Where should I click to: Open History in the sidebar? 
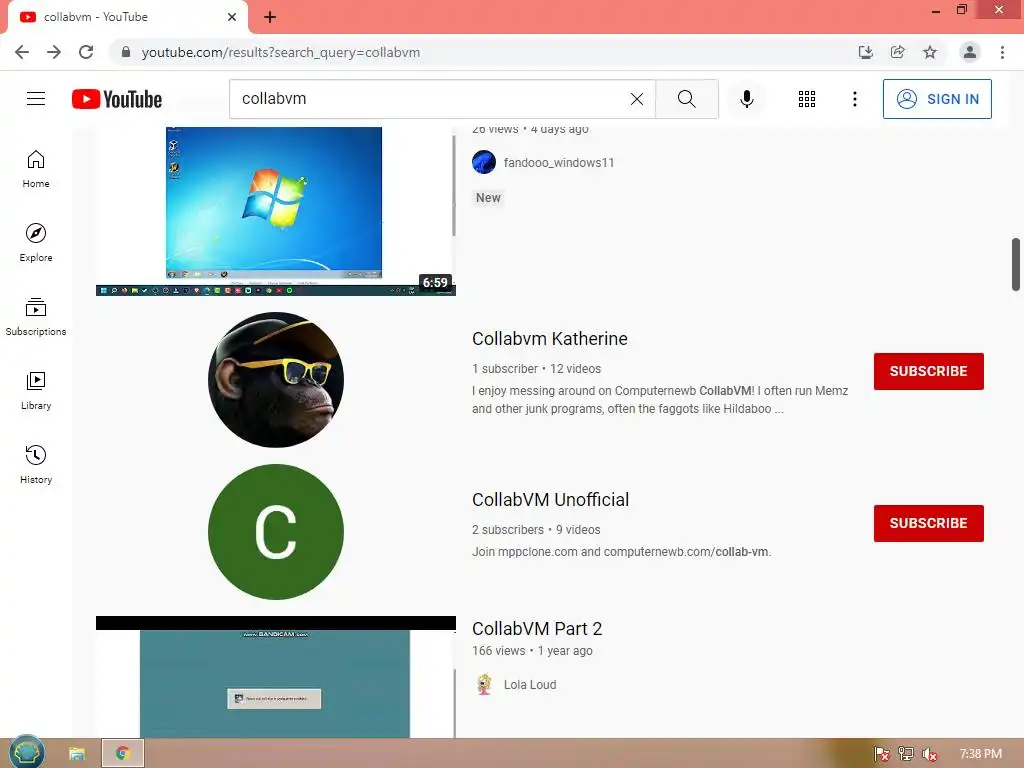36,464
